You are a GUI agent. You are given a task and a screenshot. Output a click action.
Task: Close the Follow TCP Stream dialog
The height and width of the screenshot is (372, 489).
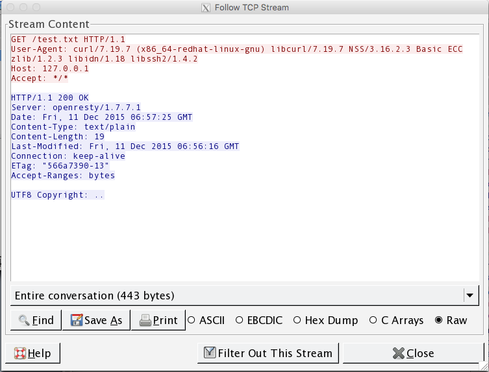point(413,353)
